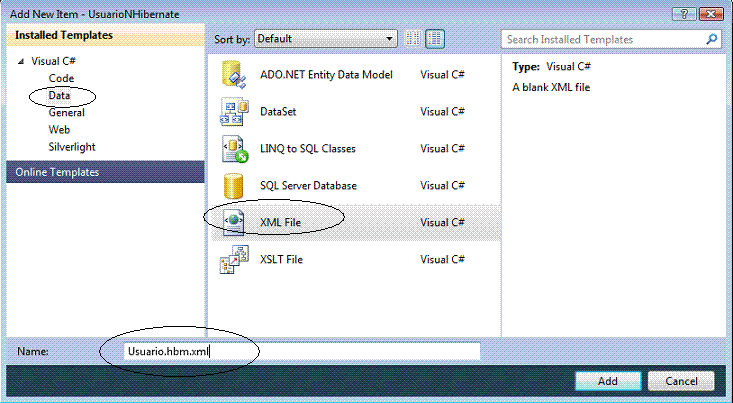Select the General category
This screenshot has height=403, width=733.
point(67,113)
